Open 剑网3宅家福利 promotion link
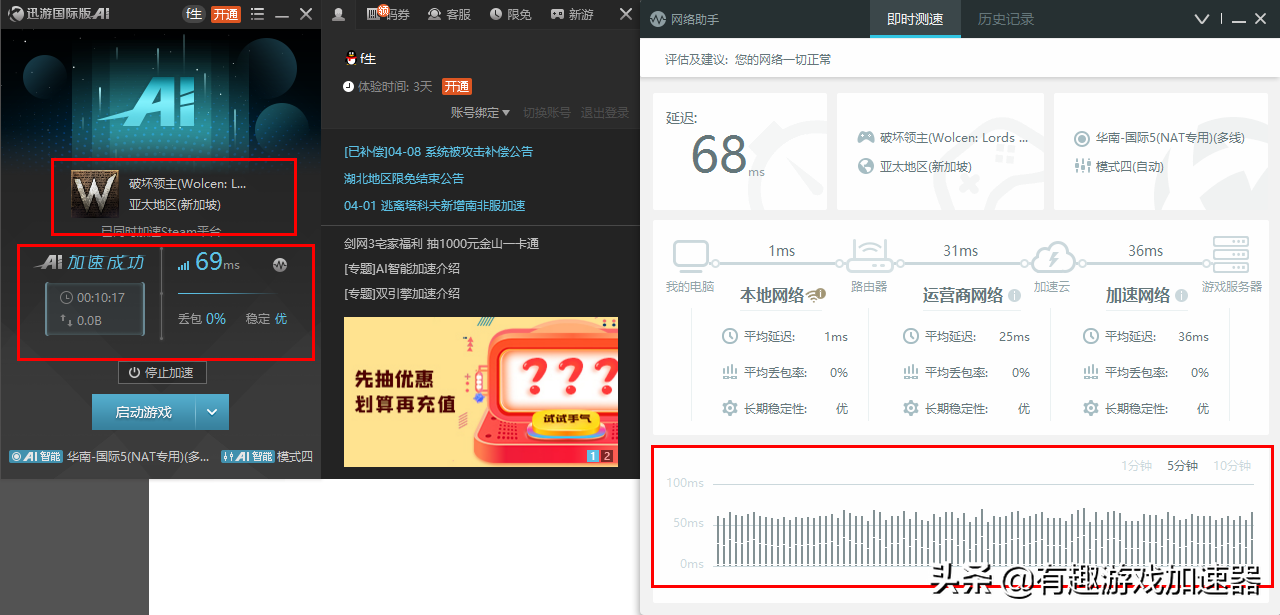The height and width of the screenshot is (615, 1280). pos(441,244)
